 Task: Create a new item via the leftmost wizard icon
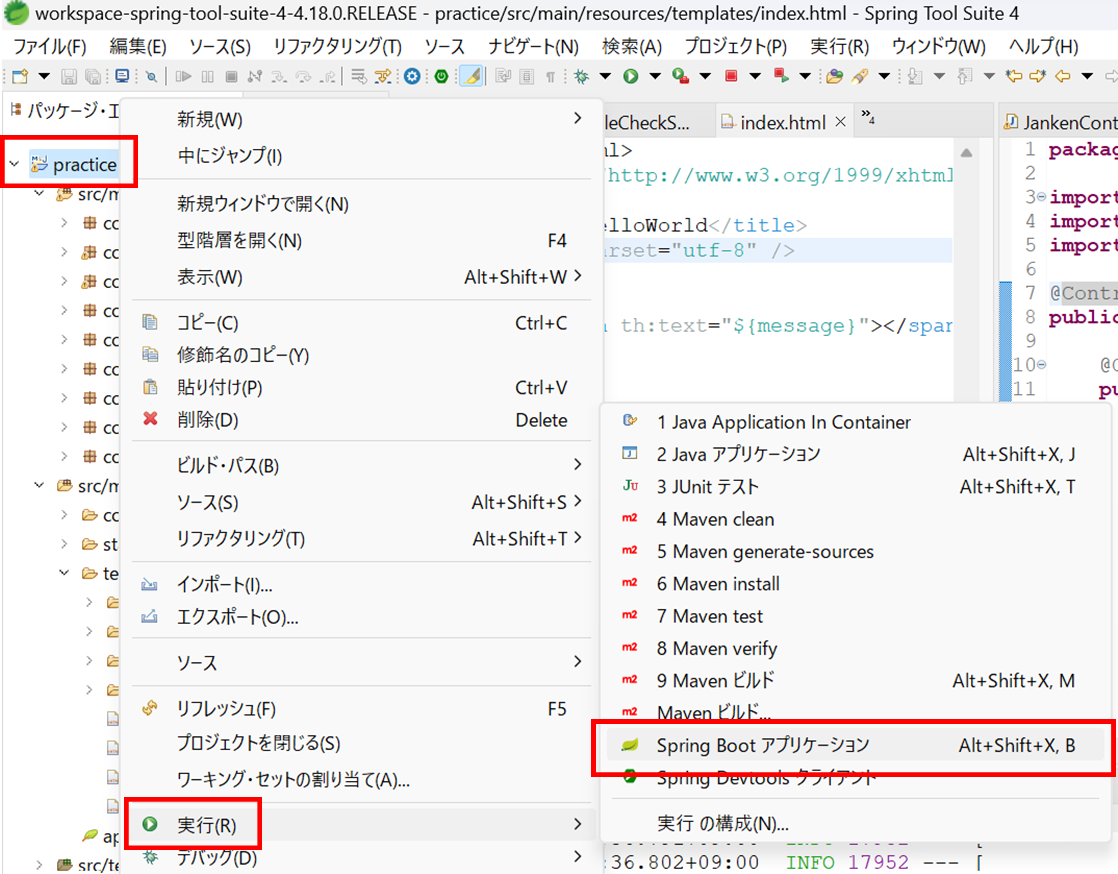(x=18, y=75)
